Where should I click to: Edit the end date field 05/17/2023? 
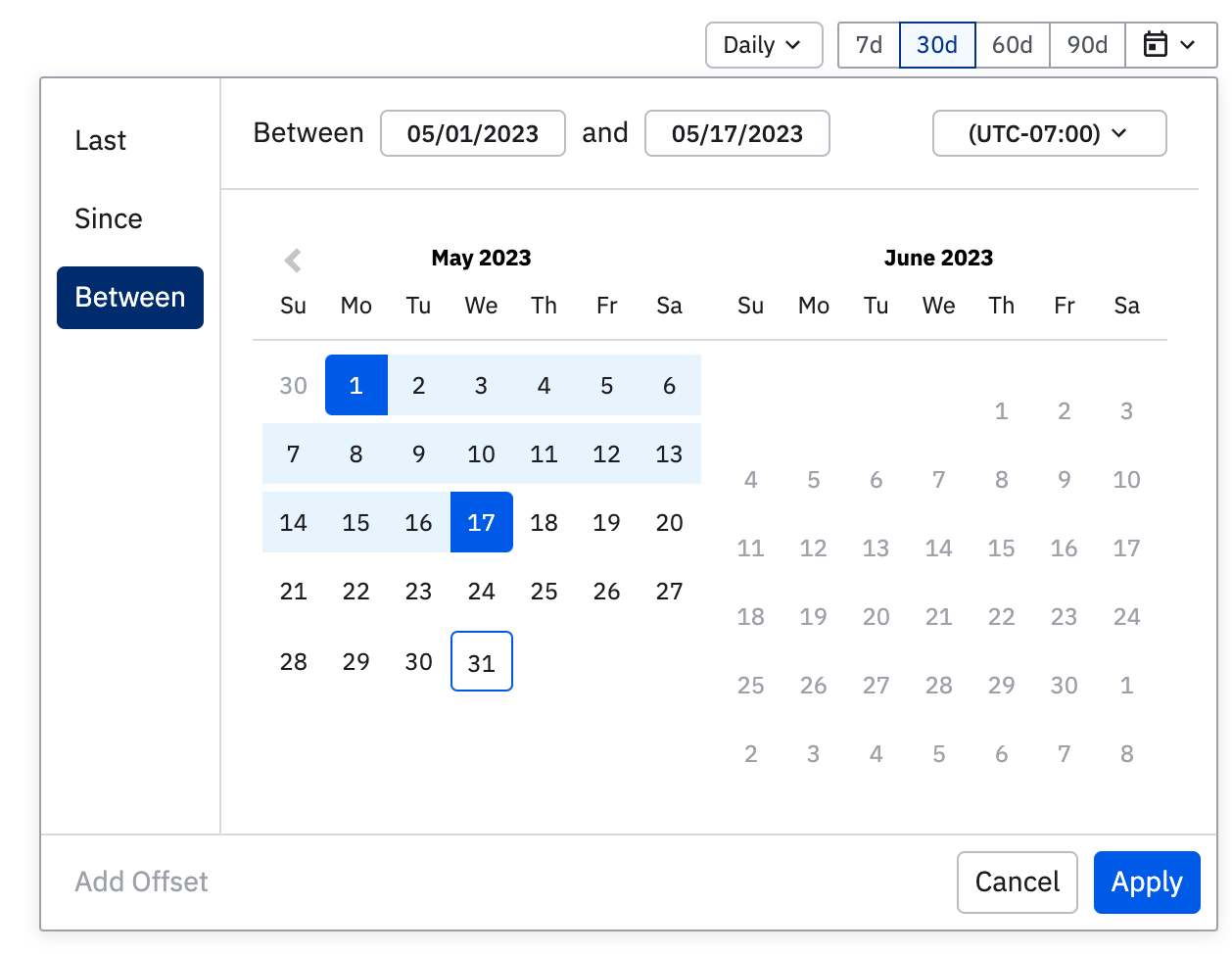[x=737, y=133]
